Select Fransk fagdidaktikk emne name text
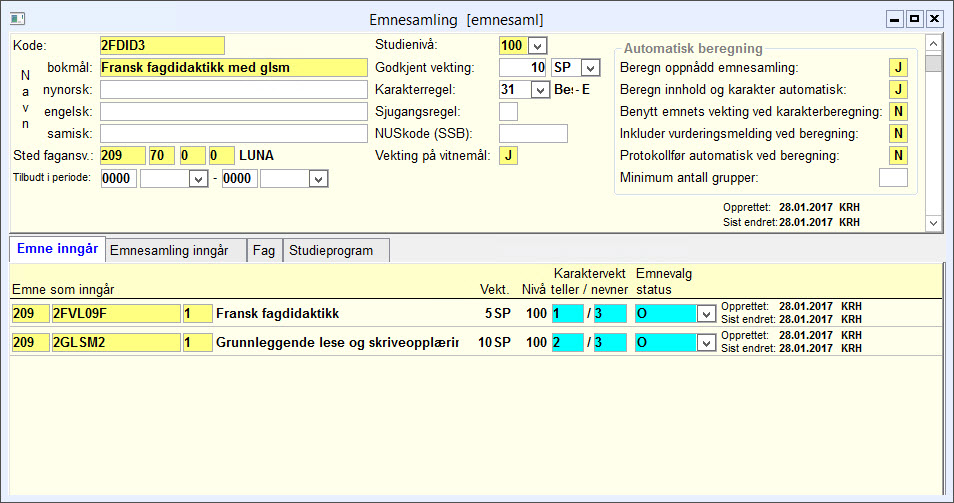Screen dimensions: 954x503 coord(277,314)
